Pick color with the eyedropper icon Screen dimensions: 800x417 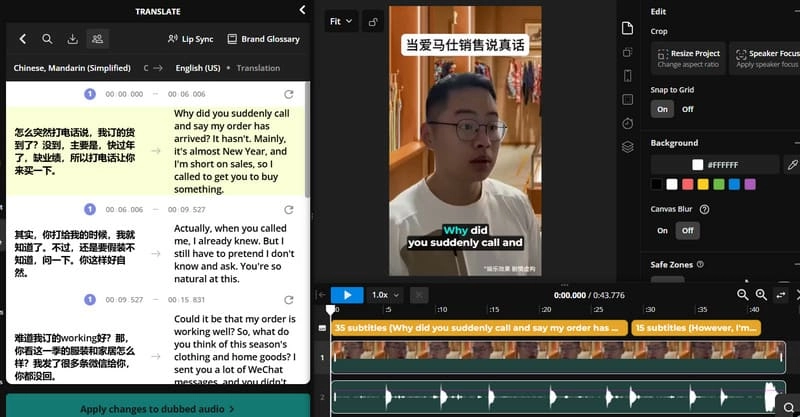click(792, 165)
